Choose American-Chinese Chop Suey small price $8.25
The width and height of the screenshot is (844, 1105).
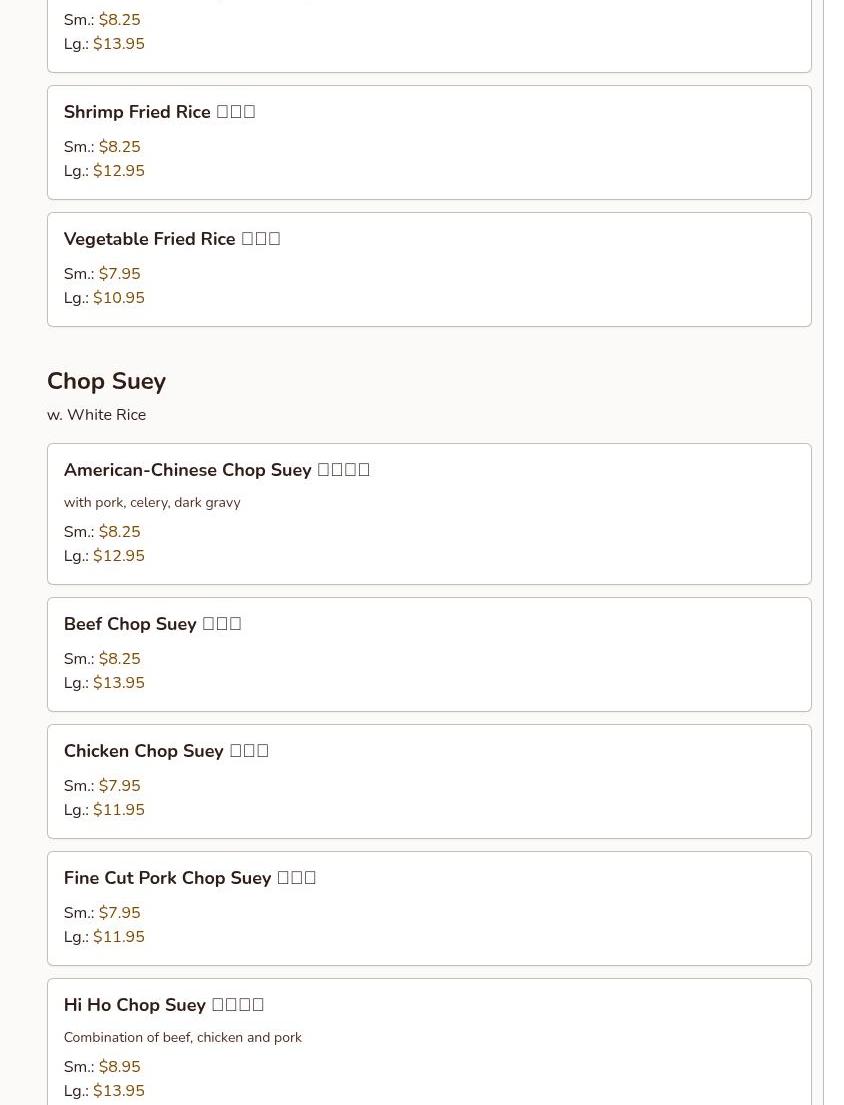119,532
